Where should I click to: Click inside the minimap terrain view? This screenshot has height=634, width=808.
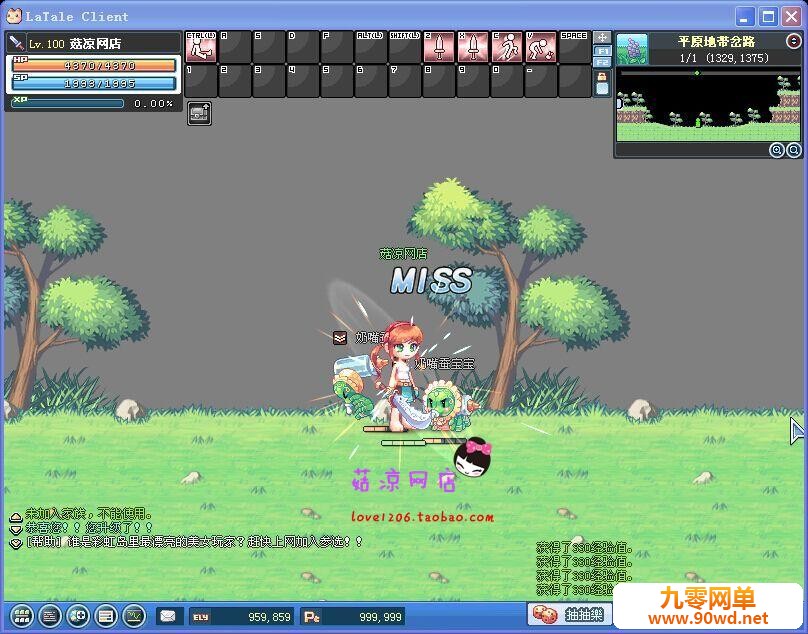tap(708, 105)
